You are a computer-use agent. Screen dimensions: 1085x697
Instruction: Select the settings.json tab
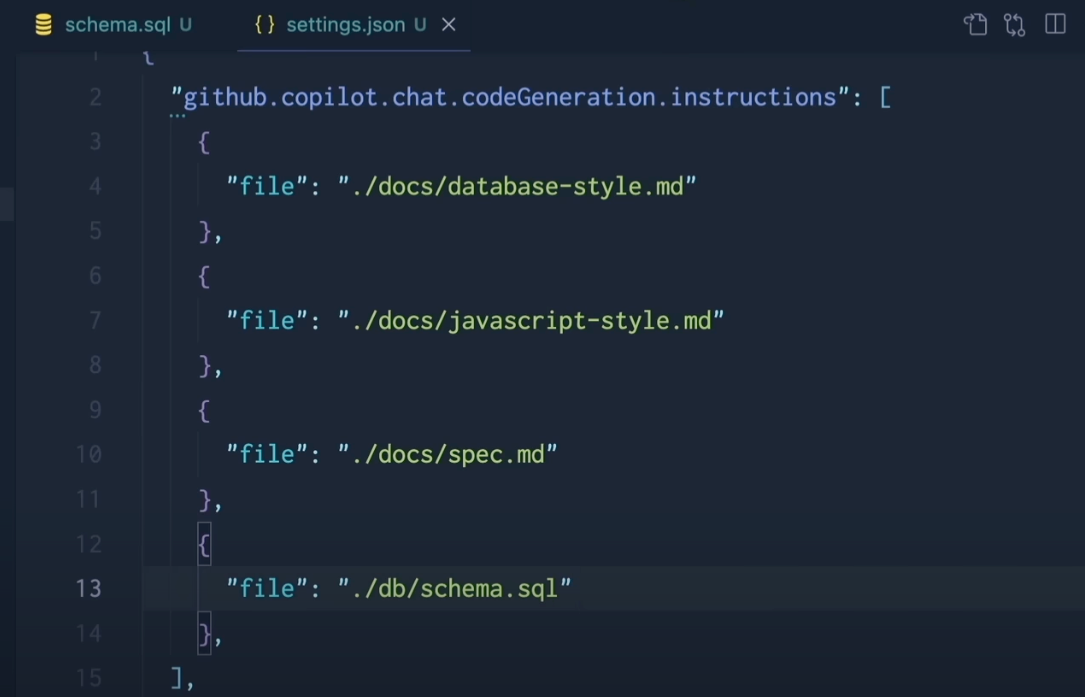[354, 25]
